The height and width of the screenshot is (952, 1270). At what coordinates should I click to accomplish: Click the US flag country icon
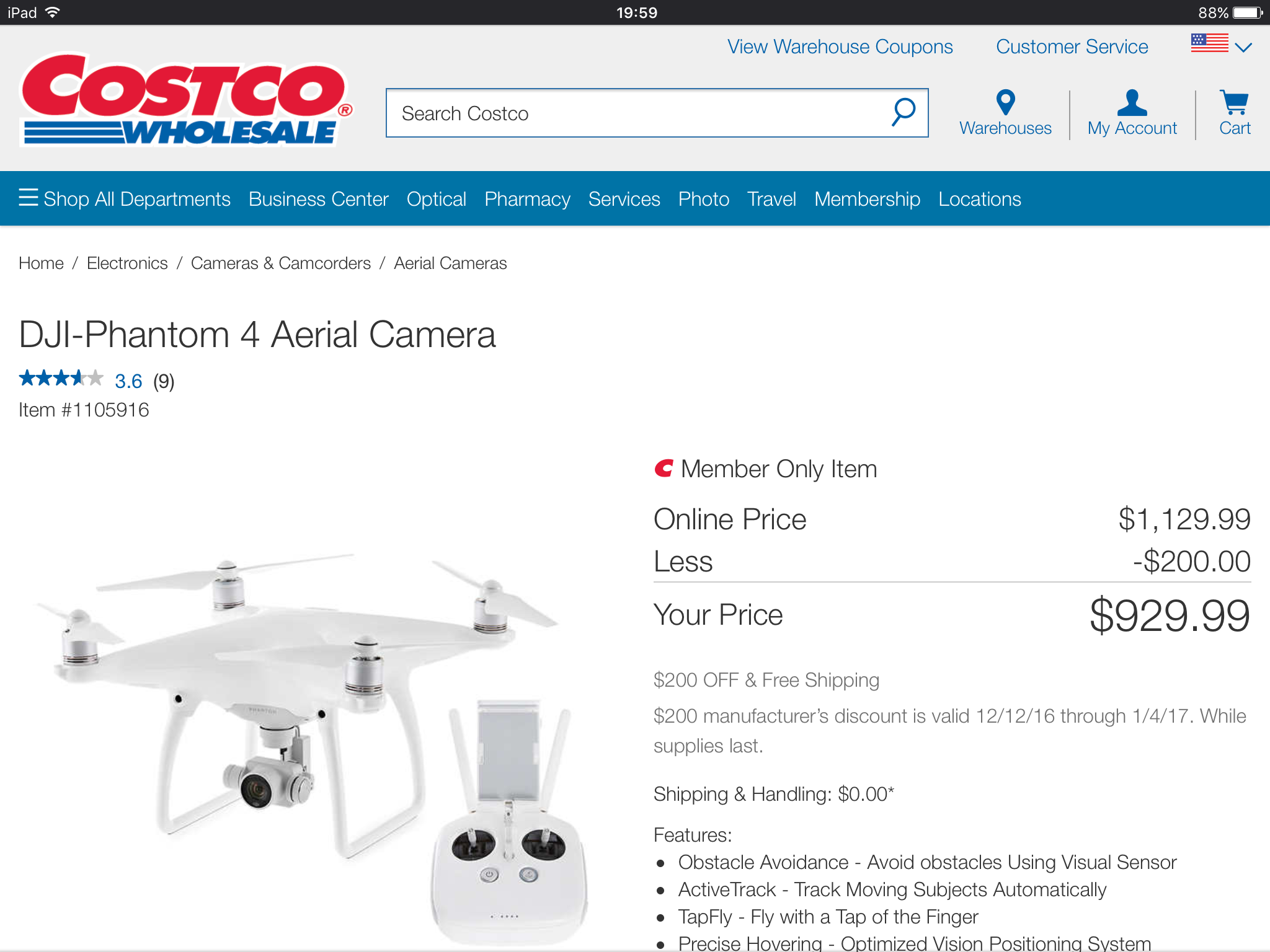[x=1209, y=43]
